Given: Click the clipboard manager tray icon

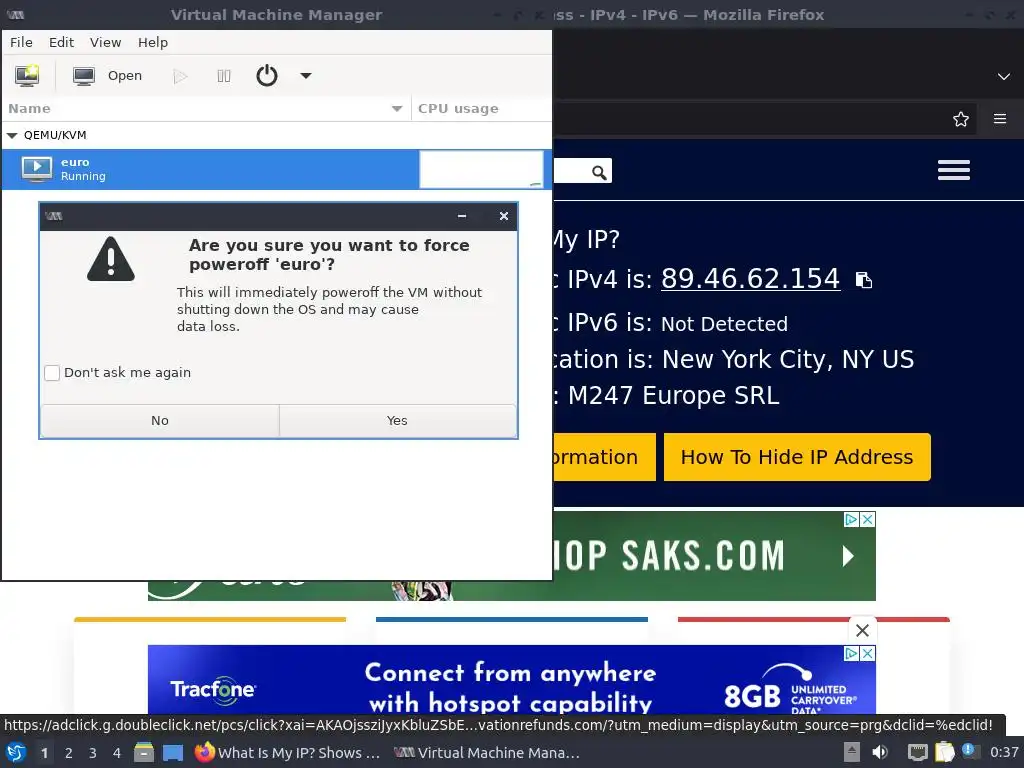Looking at the screenshot, I should [x=944, y=752].
